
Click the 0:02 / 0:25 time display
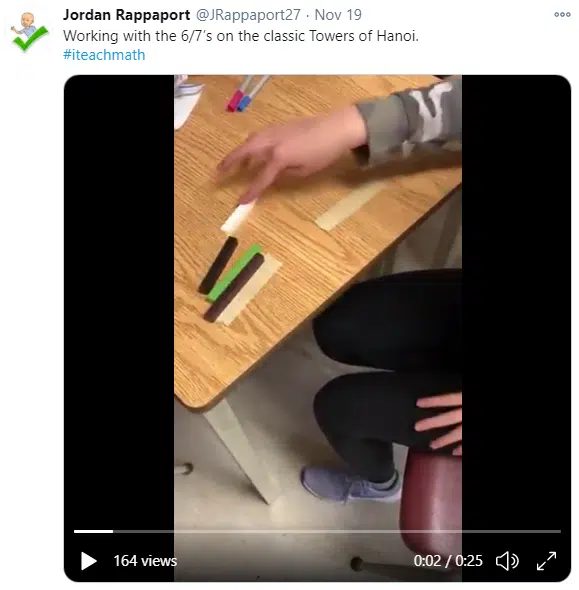448,561
